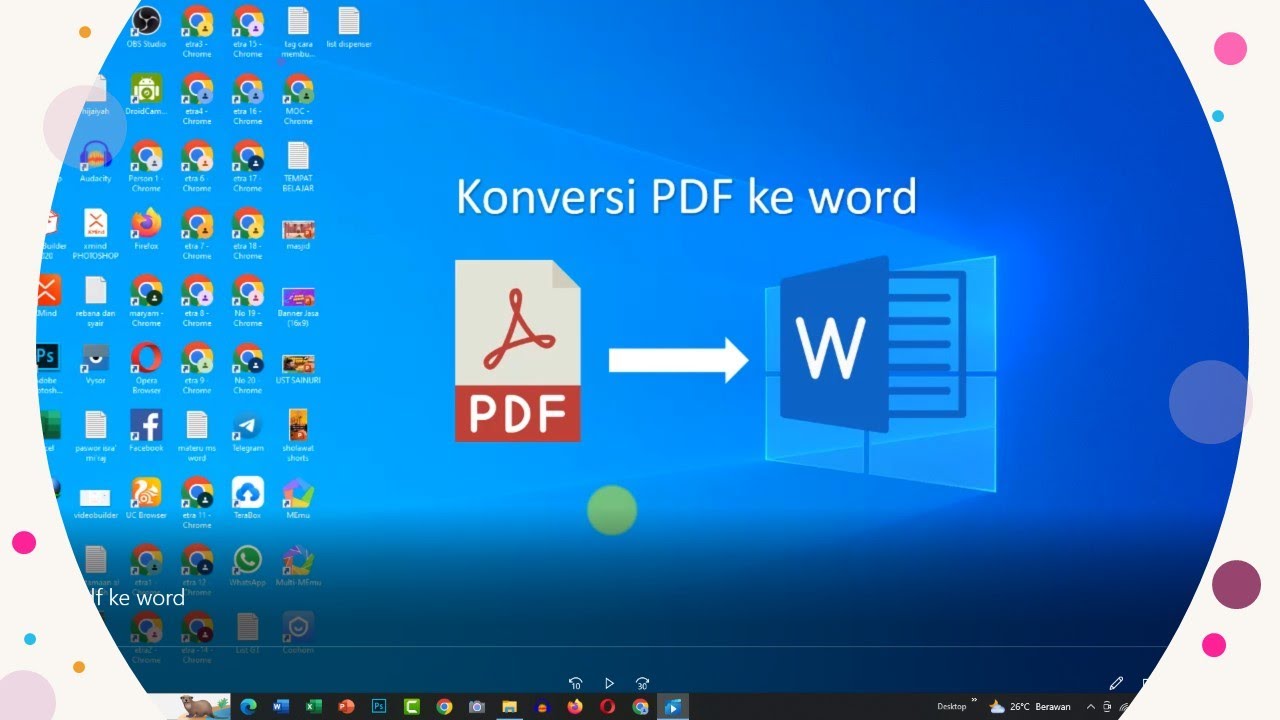Select the rebana dan syair file
This screenshot has height=720, width=1280.
pos(95,301)
